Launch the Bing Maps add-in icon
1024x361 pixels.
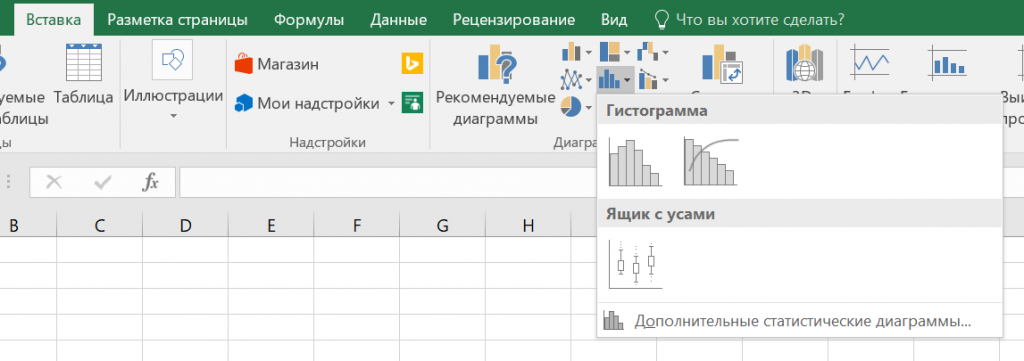pyautogui.click(x=412, y=63)
